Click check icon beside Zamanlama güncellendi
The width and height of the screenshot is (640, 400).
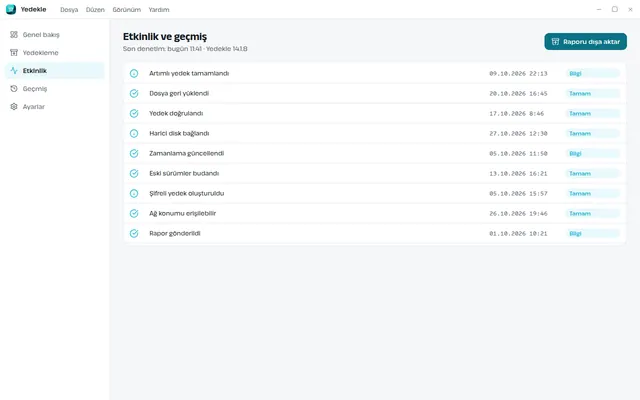(x=134, y=153)
